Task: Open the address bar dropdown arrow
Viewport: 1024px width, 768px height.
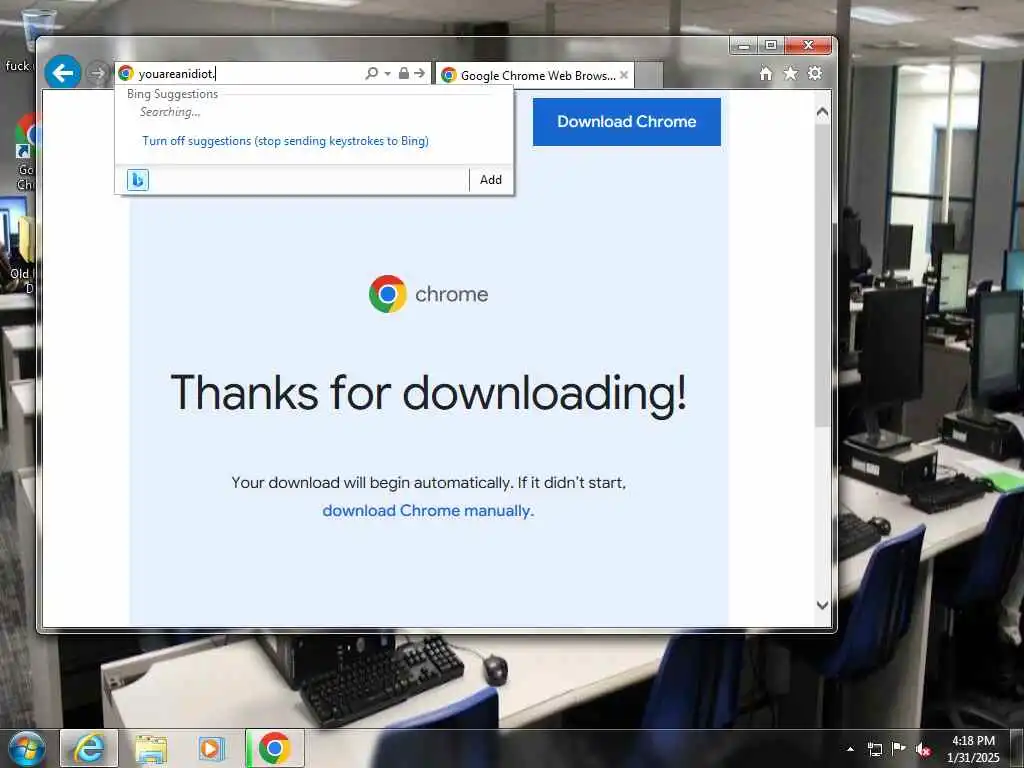Action: coord(387,73)
